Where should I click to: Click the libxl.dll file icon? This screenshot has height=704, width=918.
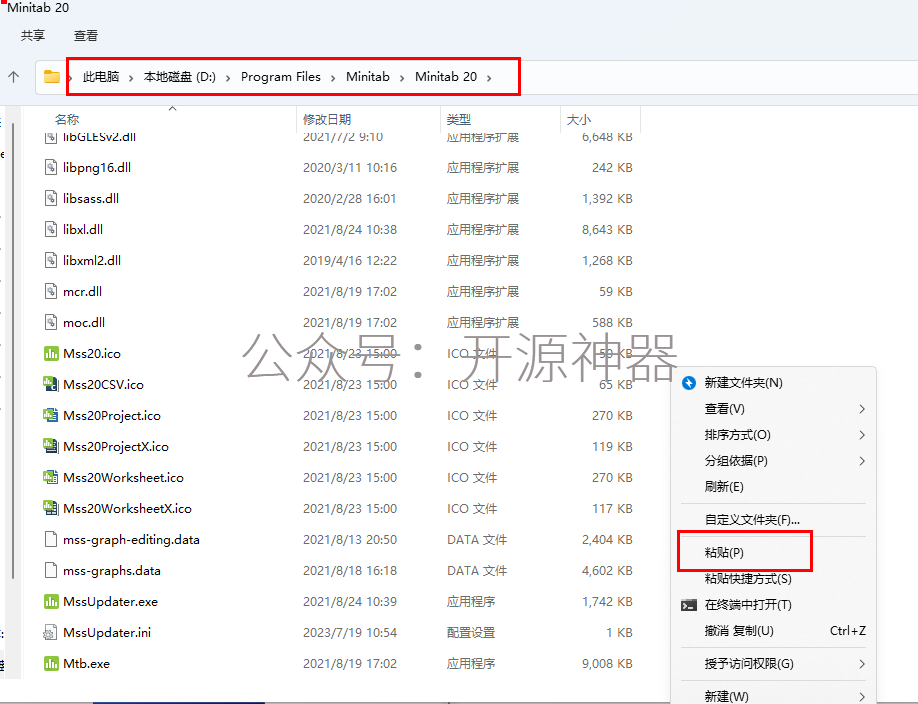(x=51, y=230)
